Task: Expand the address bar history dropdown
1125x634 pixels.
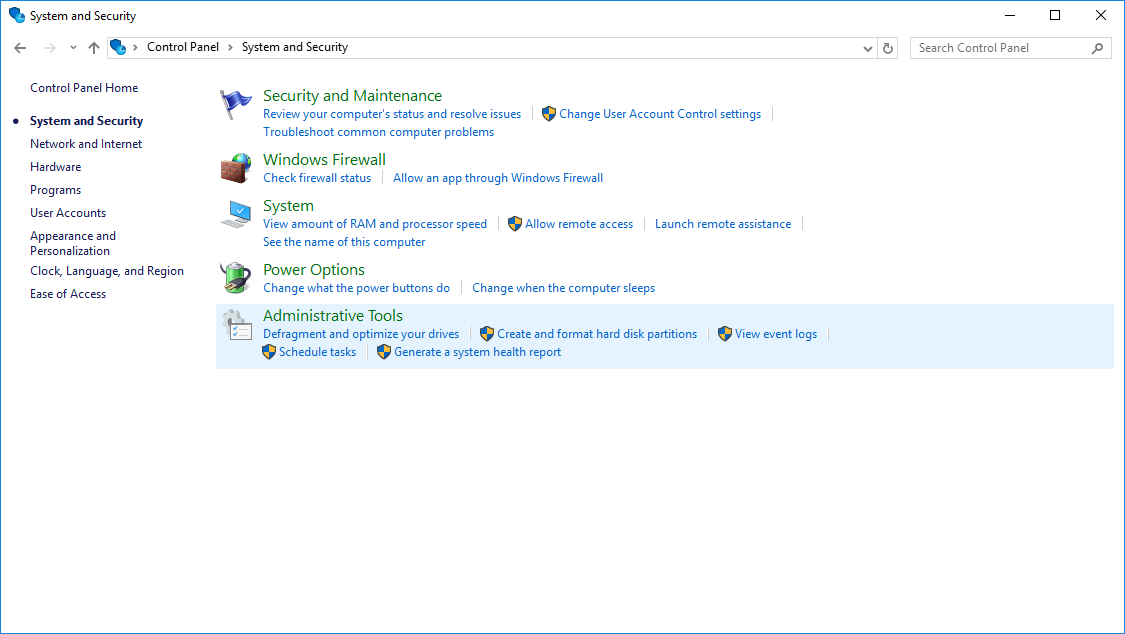Action: (867, 48)
